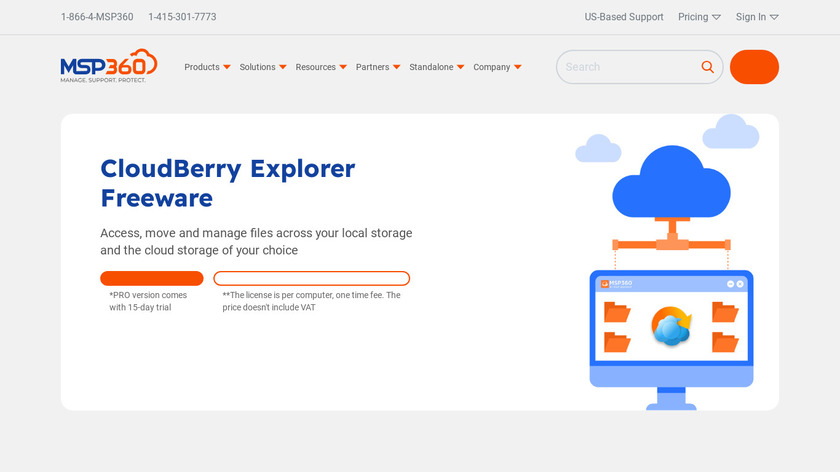Open the US-Based Support link

point(624,17)
